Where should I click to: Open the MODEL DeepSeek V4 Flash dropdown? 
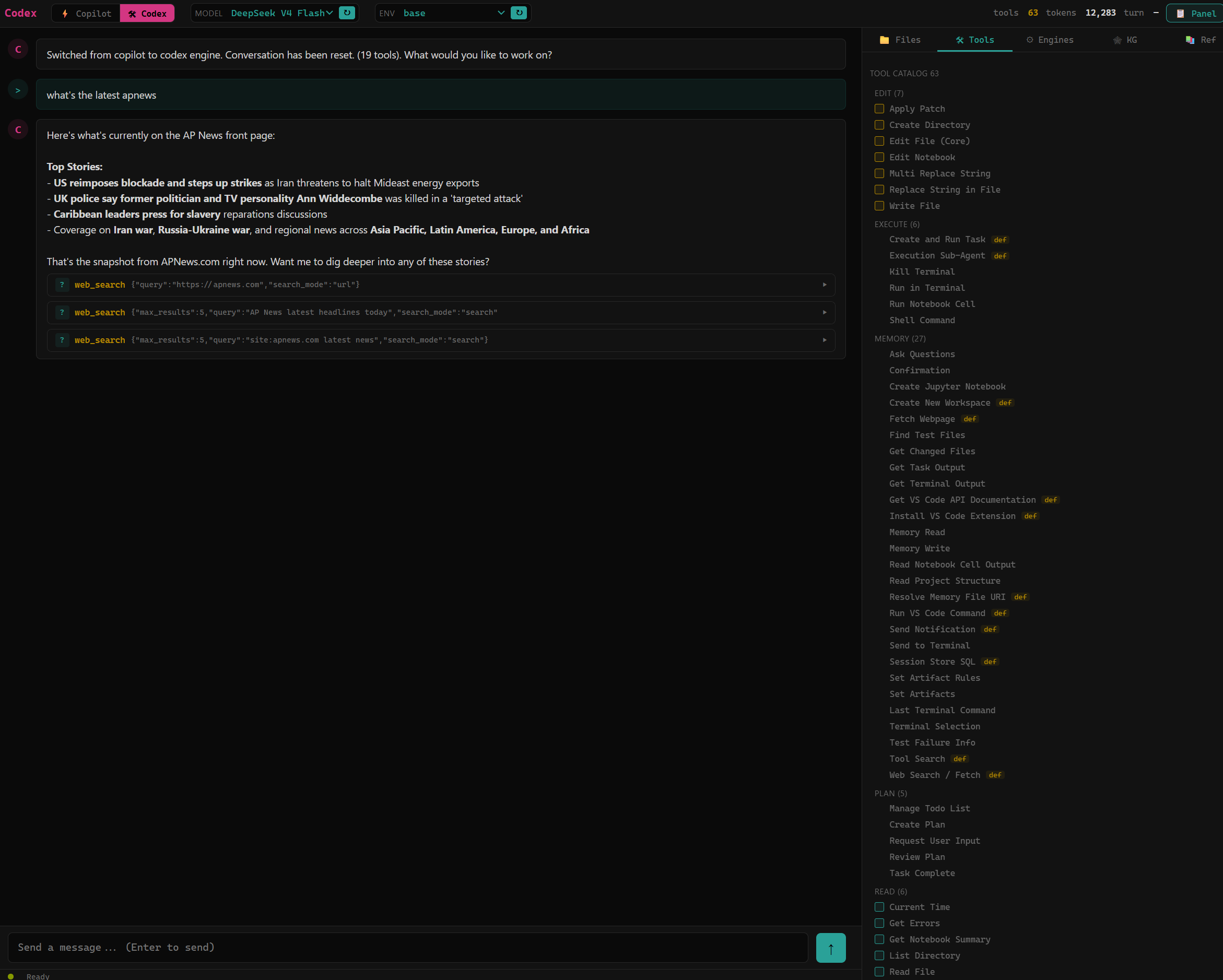point(281,13)
